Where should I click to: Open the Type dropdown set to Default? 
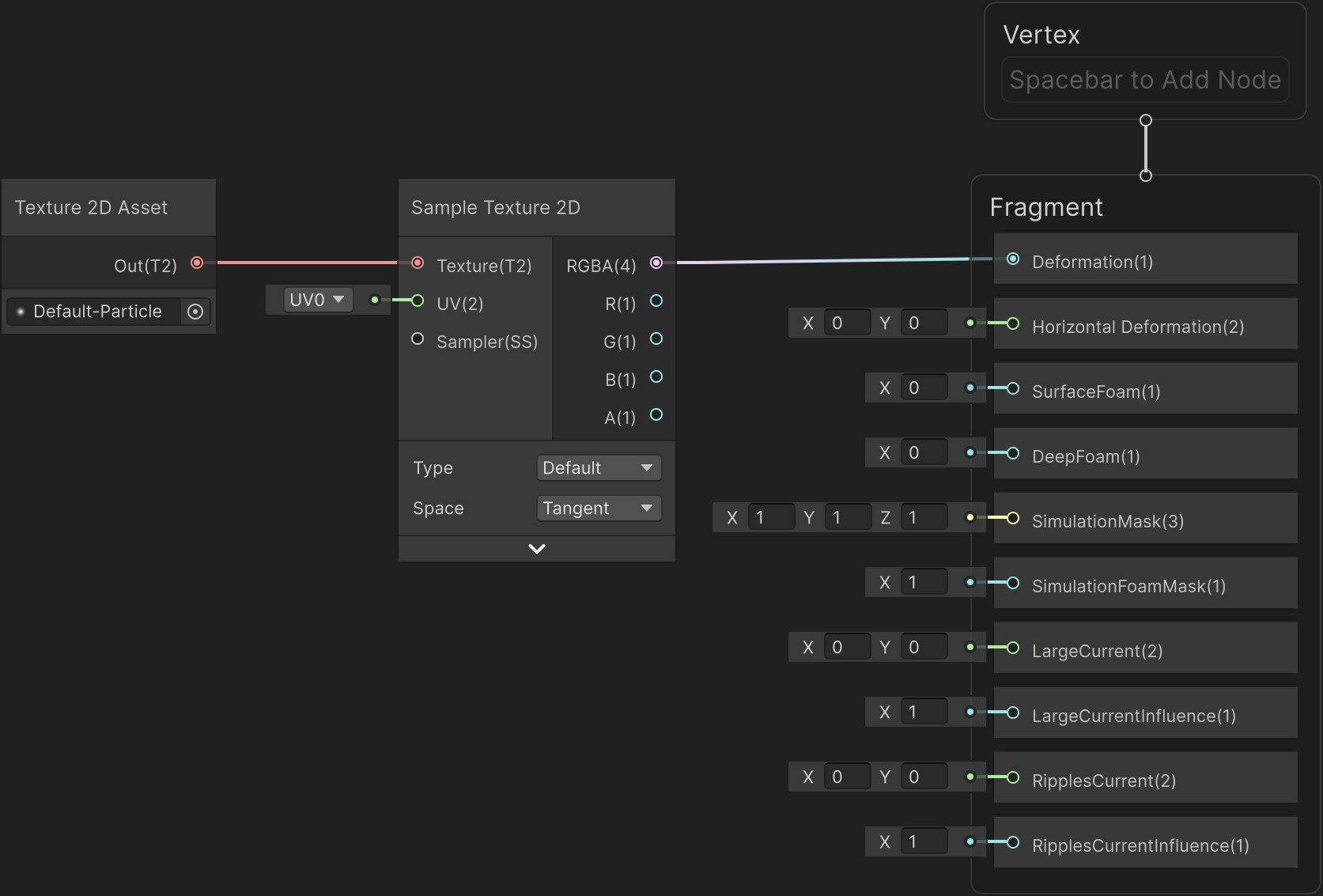coord(599,468)
